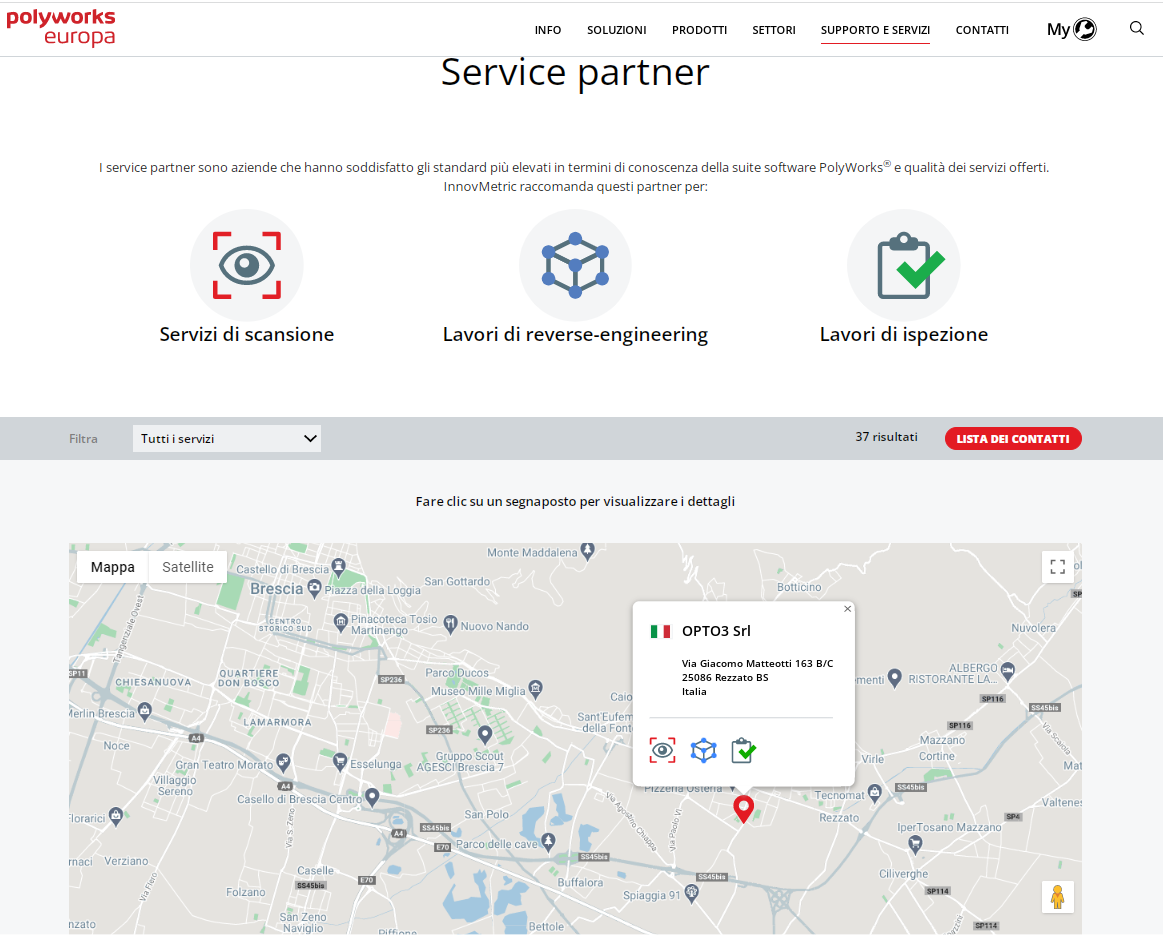
Task: Click the address line Via Giacomo Matteotti 163 B/C
Action: (757, 664)
